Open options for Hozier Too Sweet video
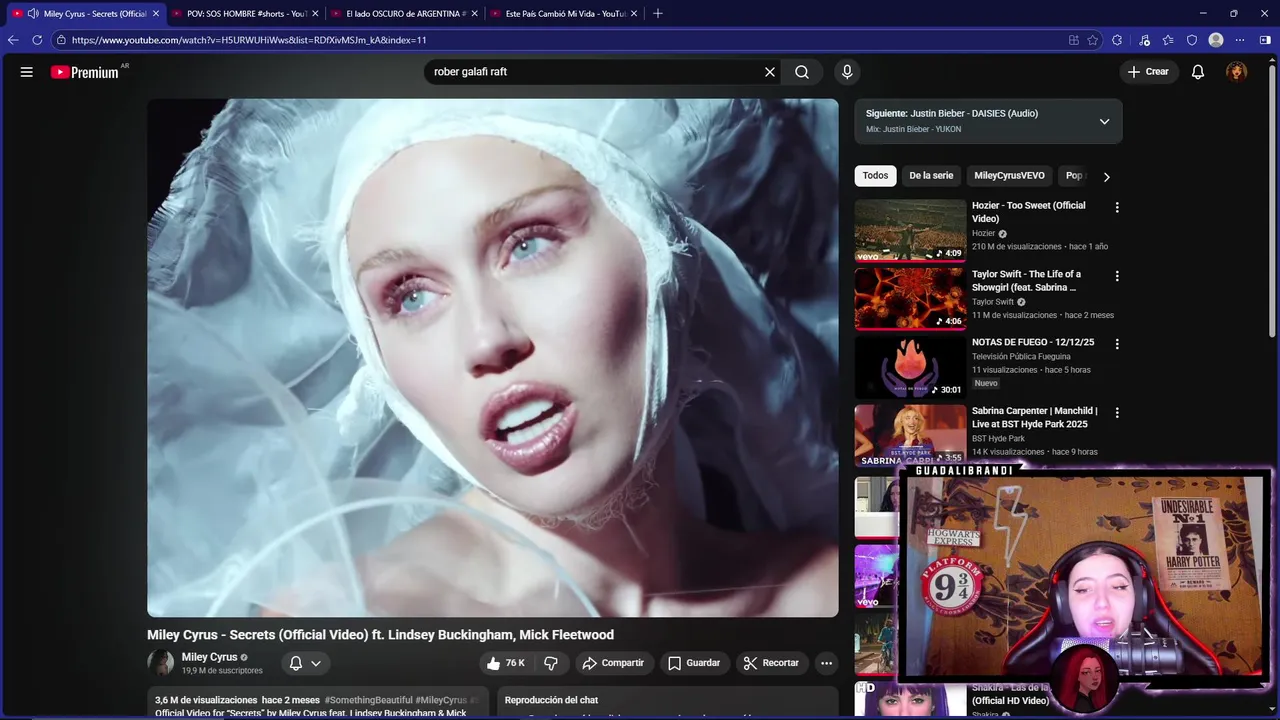The image size is (1280, 720). click(1117, 208)
